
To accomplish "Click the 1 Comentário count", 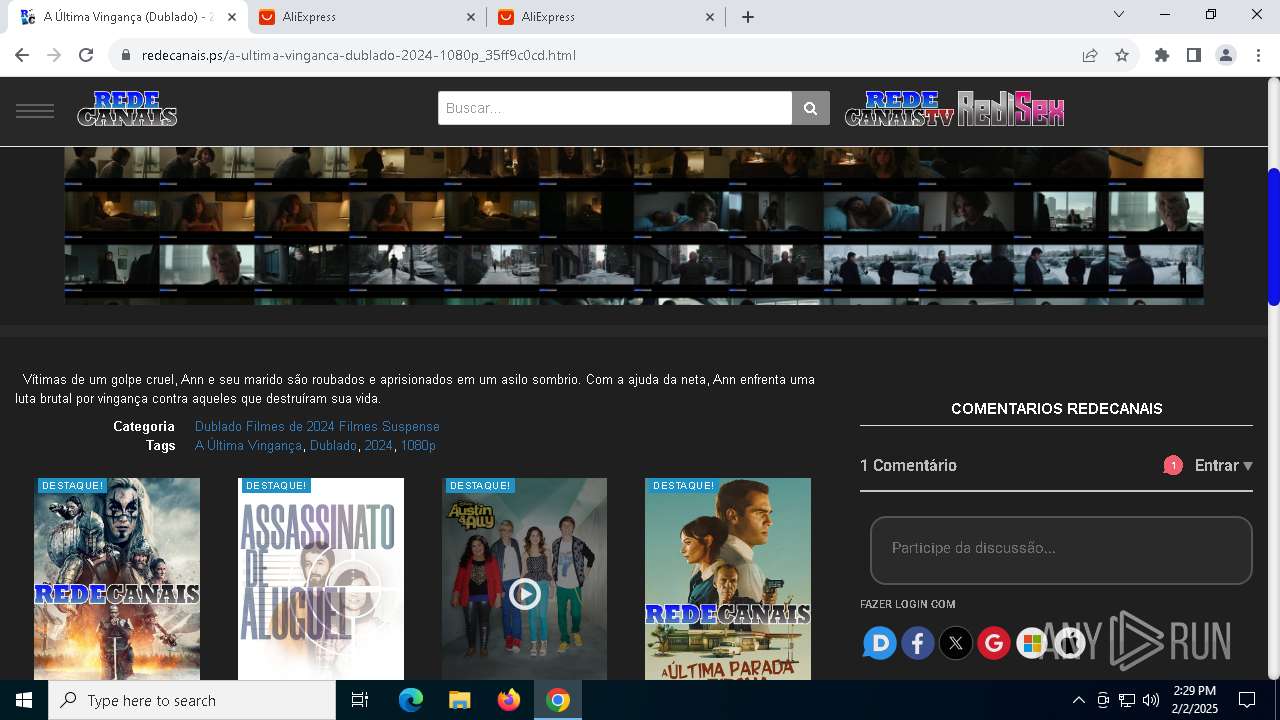I will 908,466.
